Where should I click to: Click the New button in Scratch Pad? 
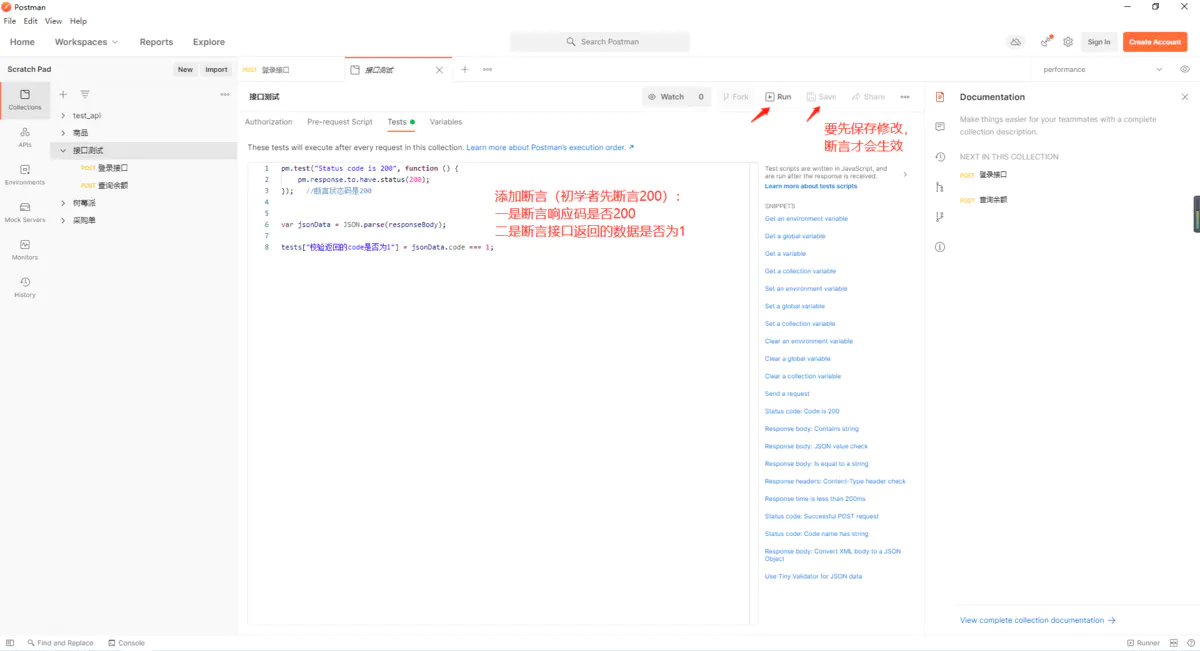185,70
